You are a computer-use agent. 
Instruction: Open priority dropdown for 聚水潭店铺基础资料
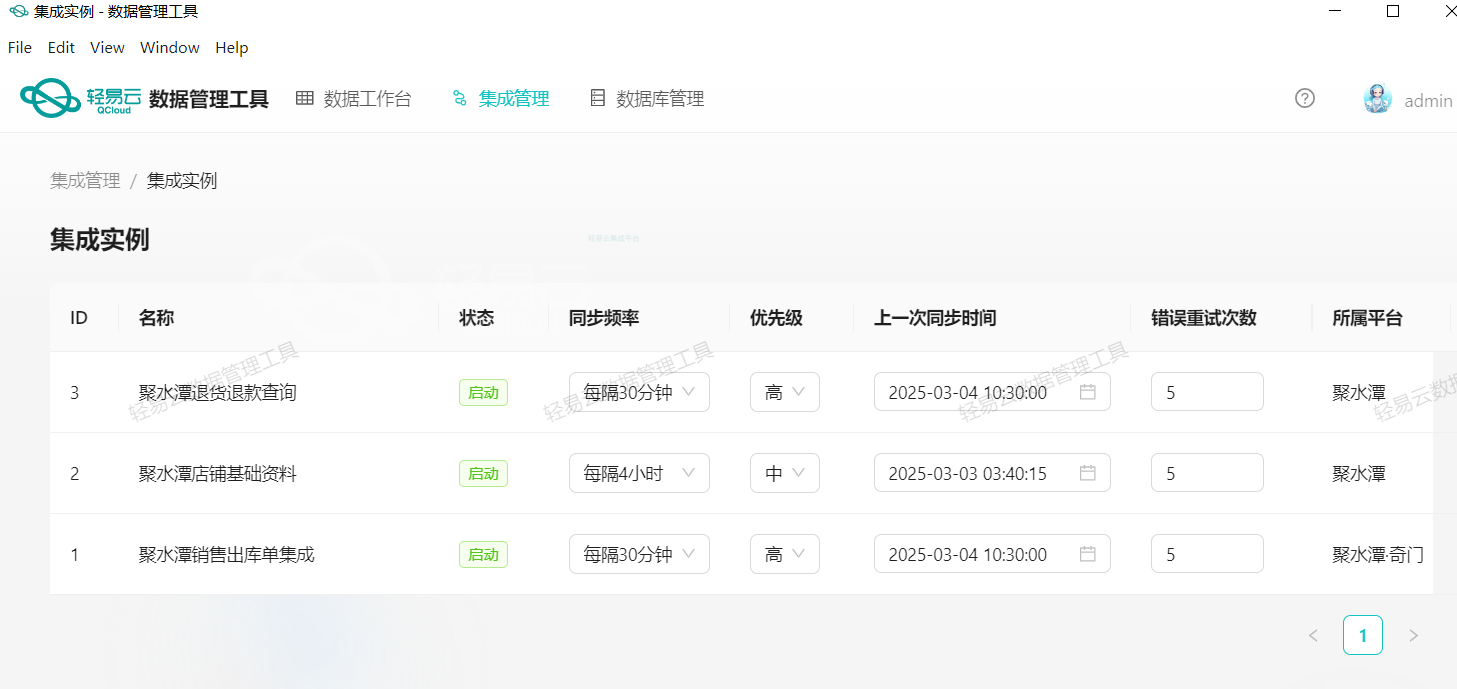pos(785,473)
